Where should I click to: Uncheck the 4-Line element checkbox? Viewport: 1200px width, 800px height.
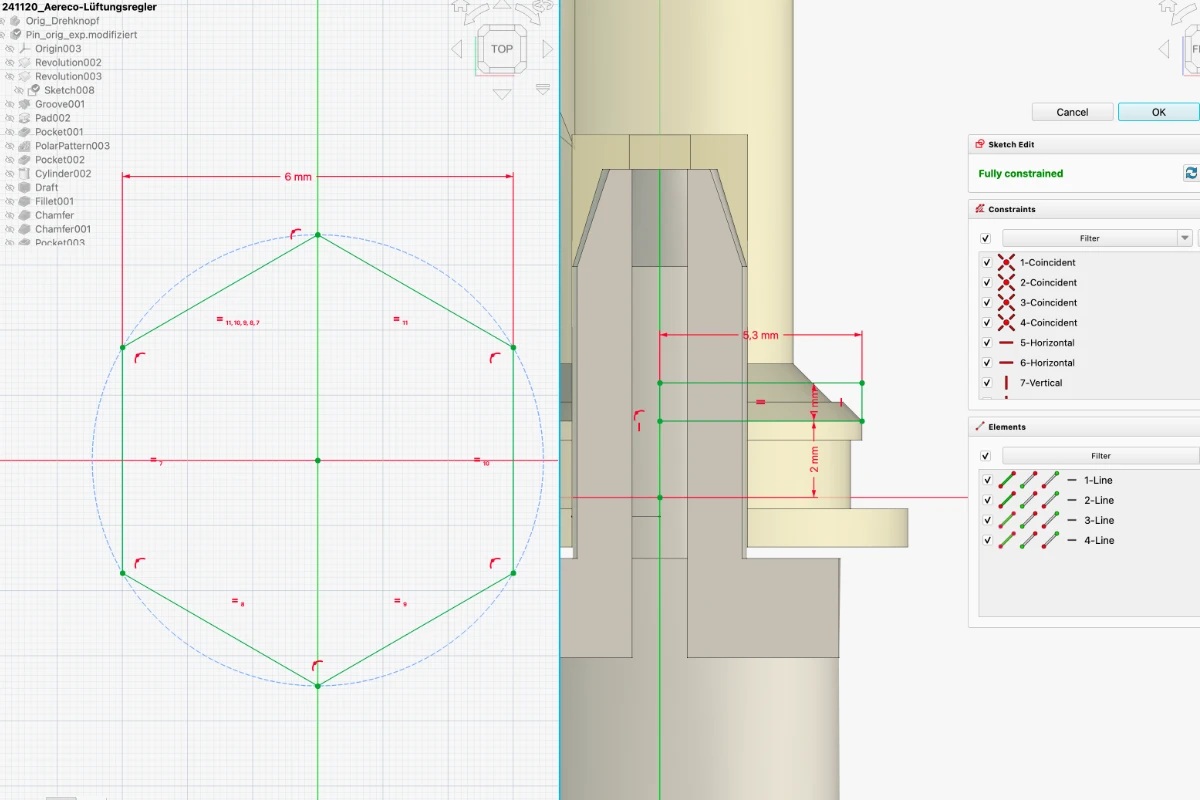[987, 540]
